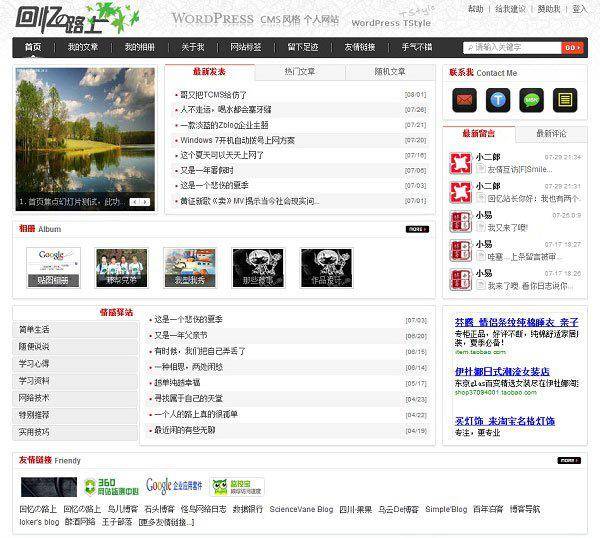Screen dimensions: 600x538
Task: Switch to the 随机文章 tab
Action: click(390, 72)
